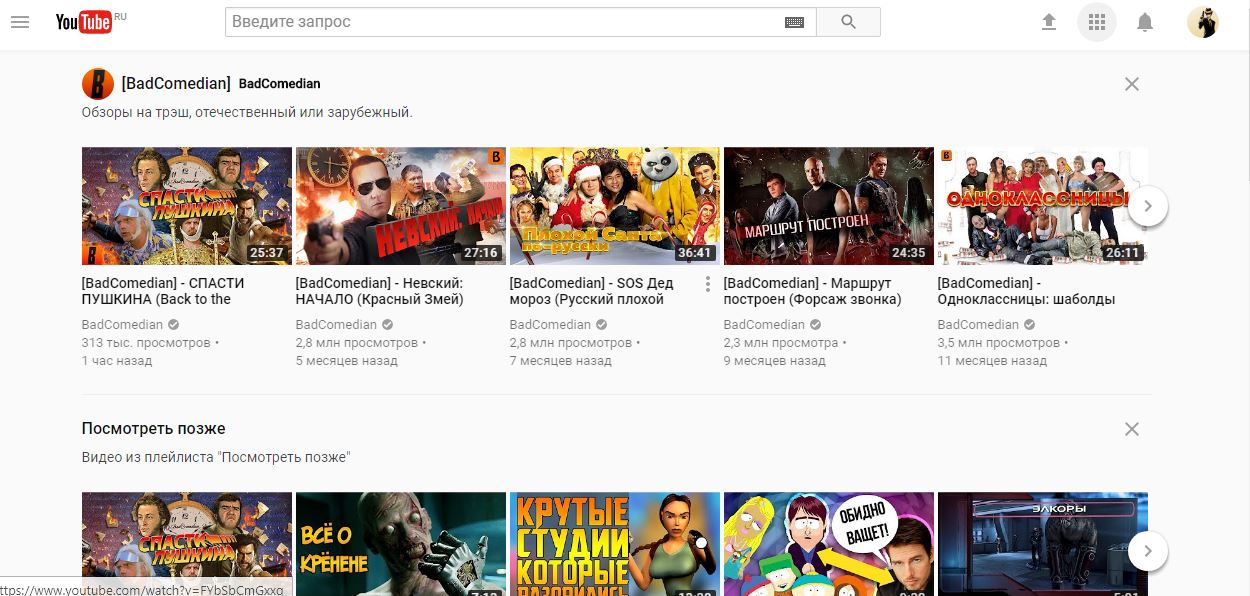Click the BadComedian channel logo icon
The image size is (1250, 596).
pyautogui.click(x=97, y=83)
